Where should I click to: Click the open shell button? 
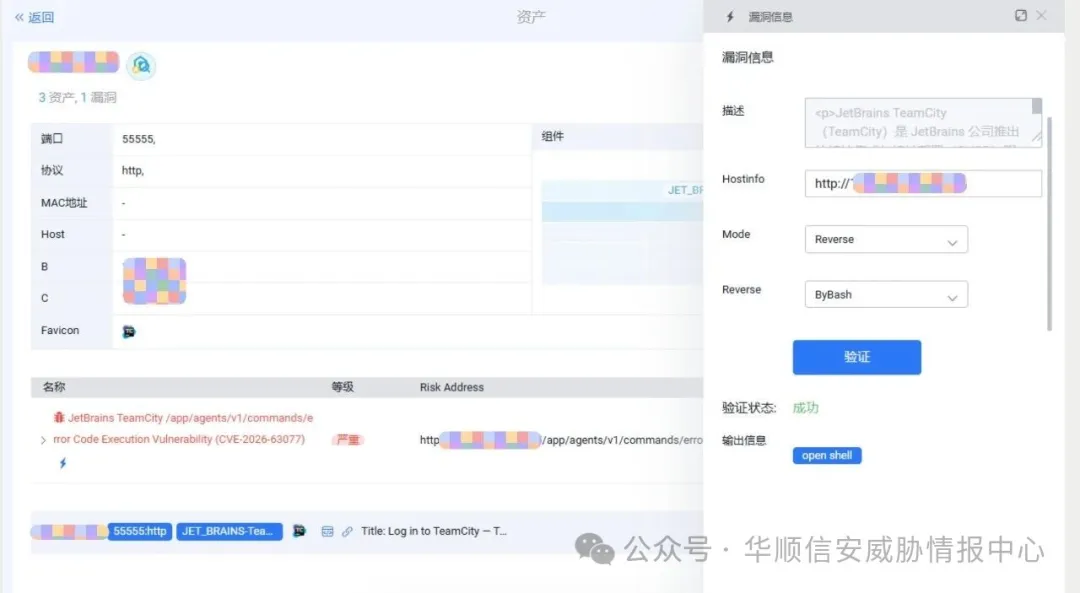[827, 455]
